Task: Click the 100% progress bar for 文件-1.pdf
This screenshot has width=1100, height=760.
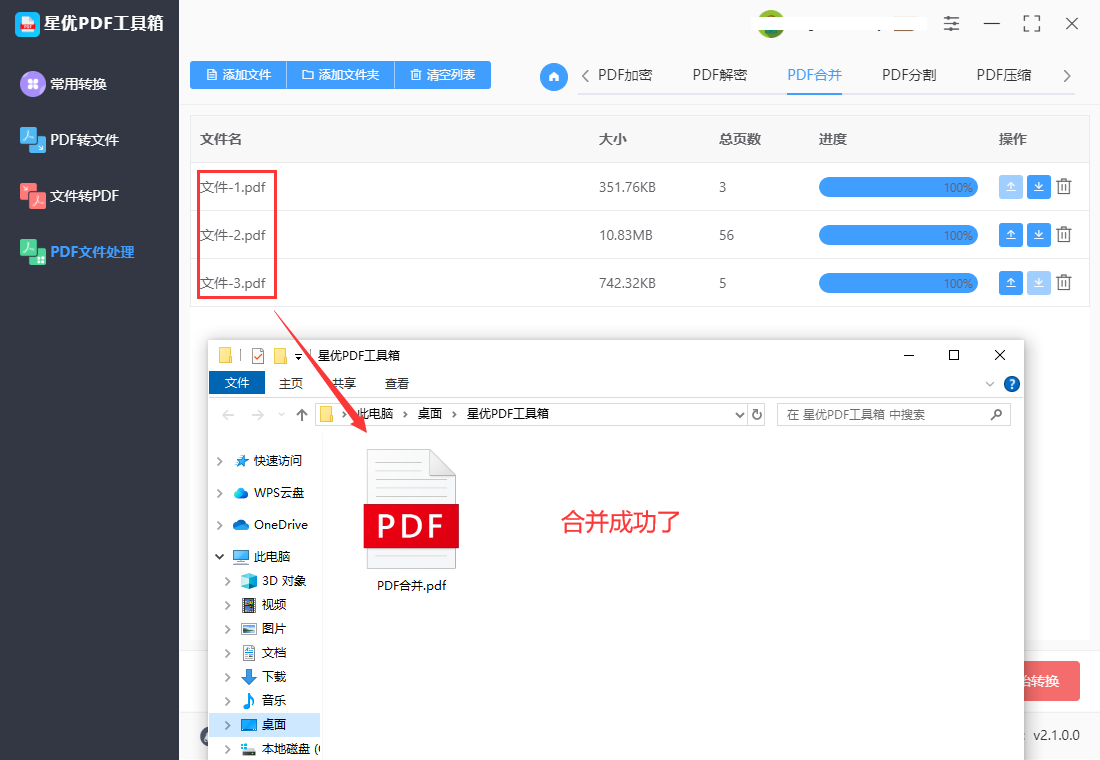Action: point(898,186)
